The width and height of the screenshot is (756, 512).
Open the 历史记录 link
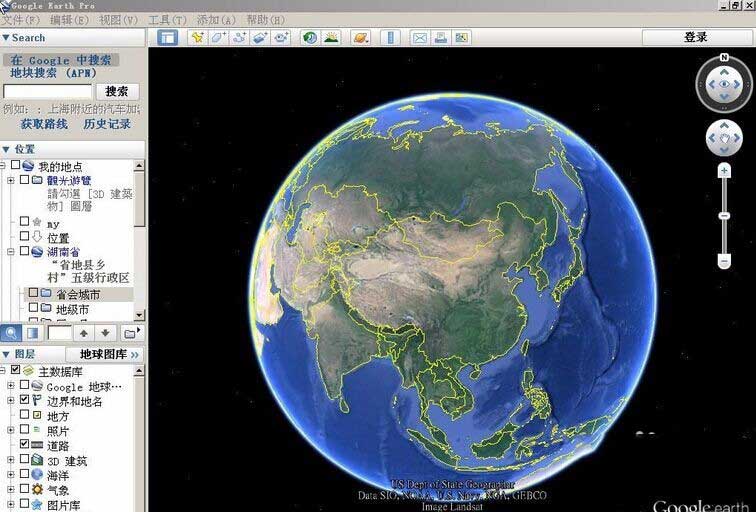tap(107, 124)
